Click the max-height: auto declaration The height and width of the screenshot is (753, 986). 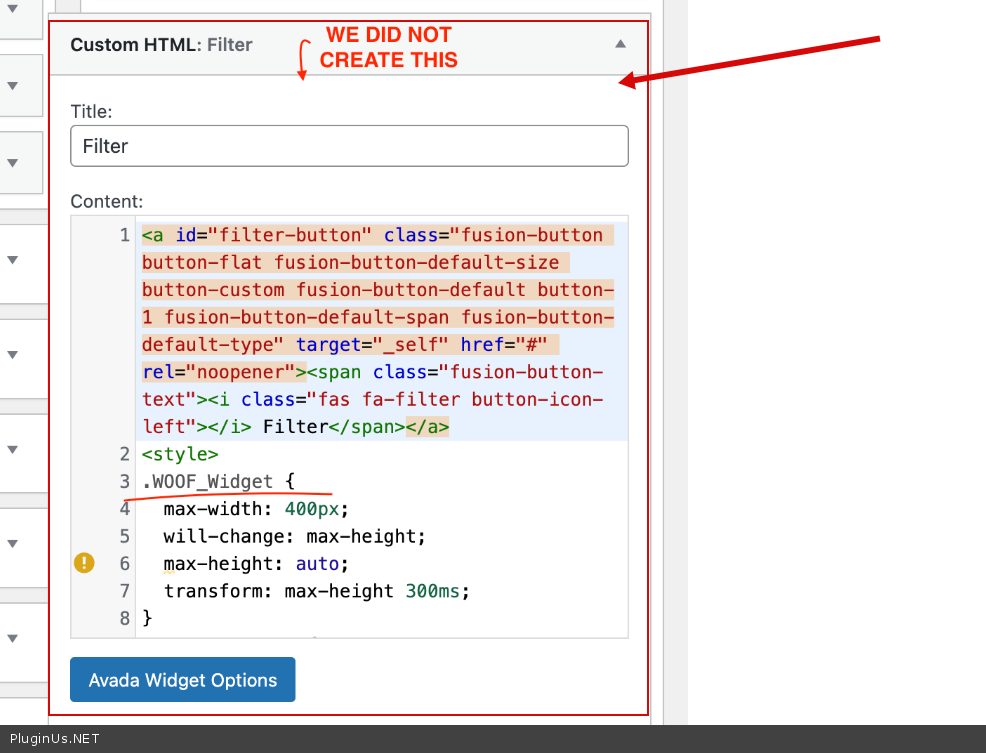pyautogui.click(x=255, y=563)
